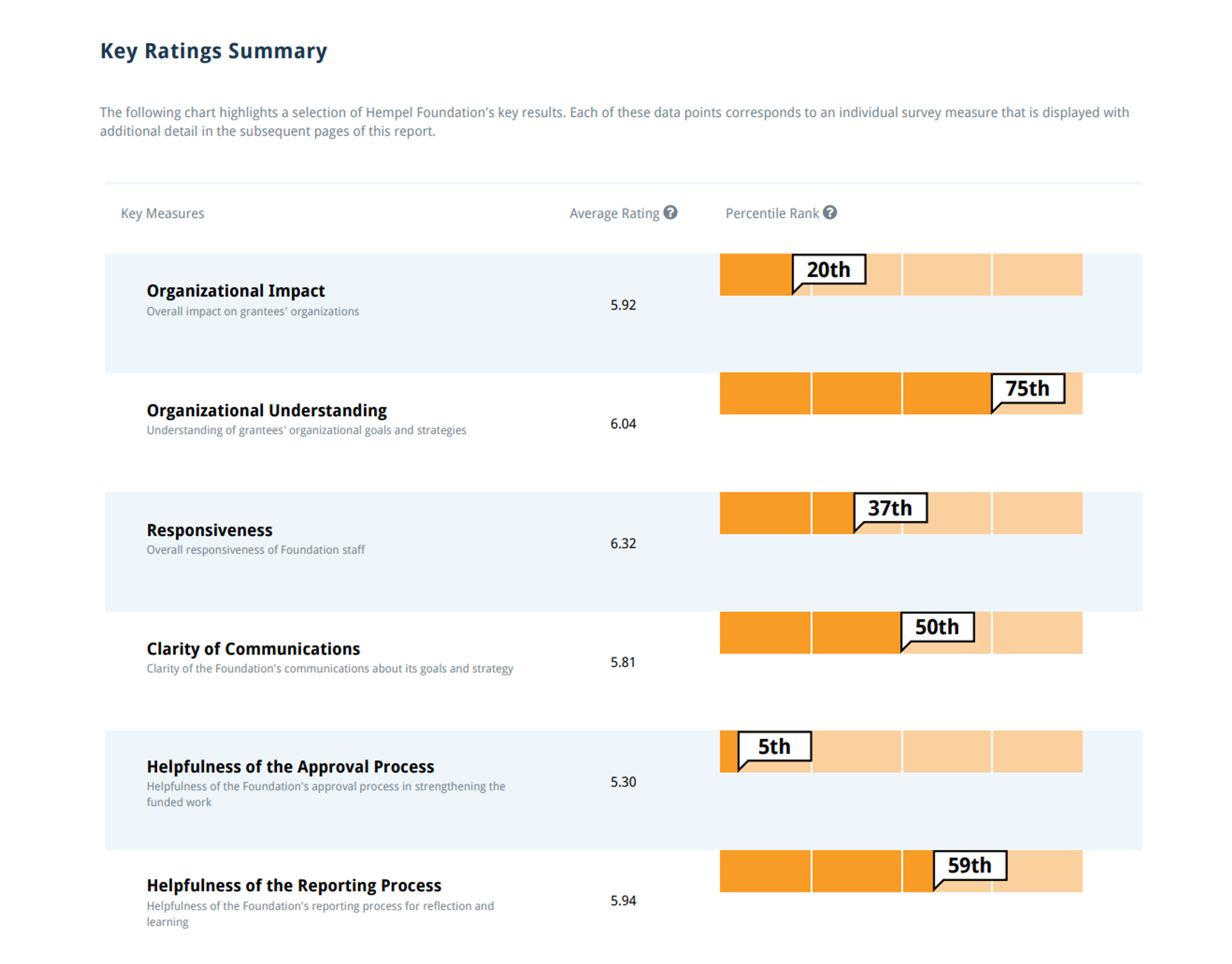This screenshot has width=1232, height=964.
Task: Open the Organizational Understanding measure
Action: pyautogui.click(x=267, y=410)
